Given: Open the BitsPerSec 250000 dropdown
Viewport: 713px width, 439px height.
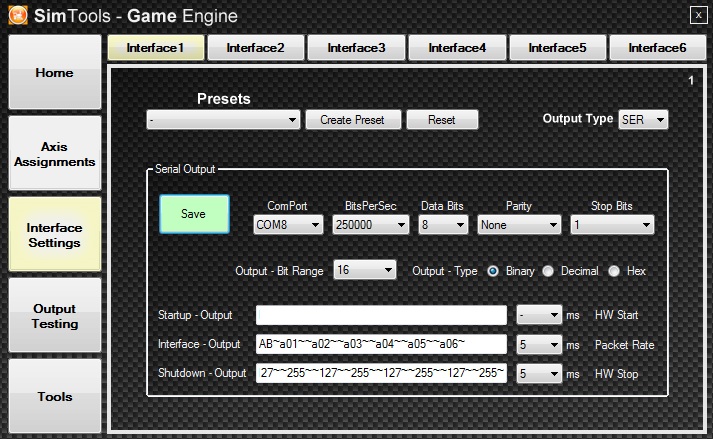Looking at the screenshot, I should [x=370, y=225].
